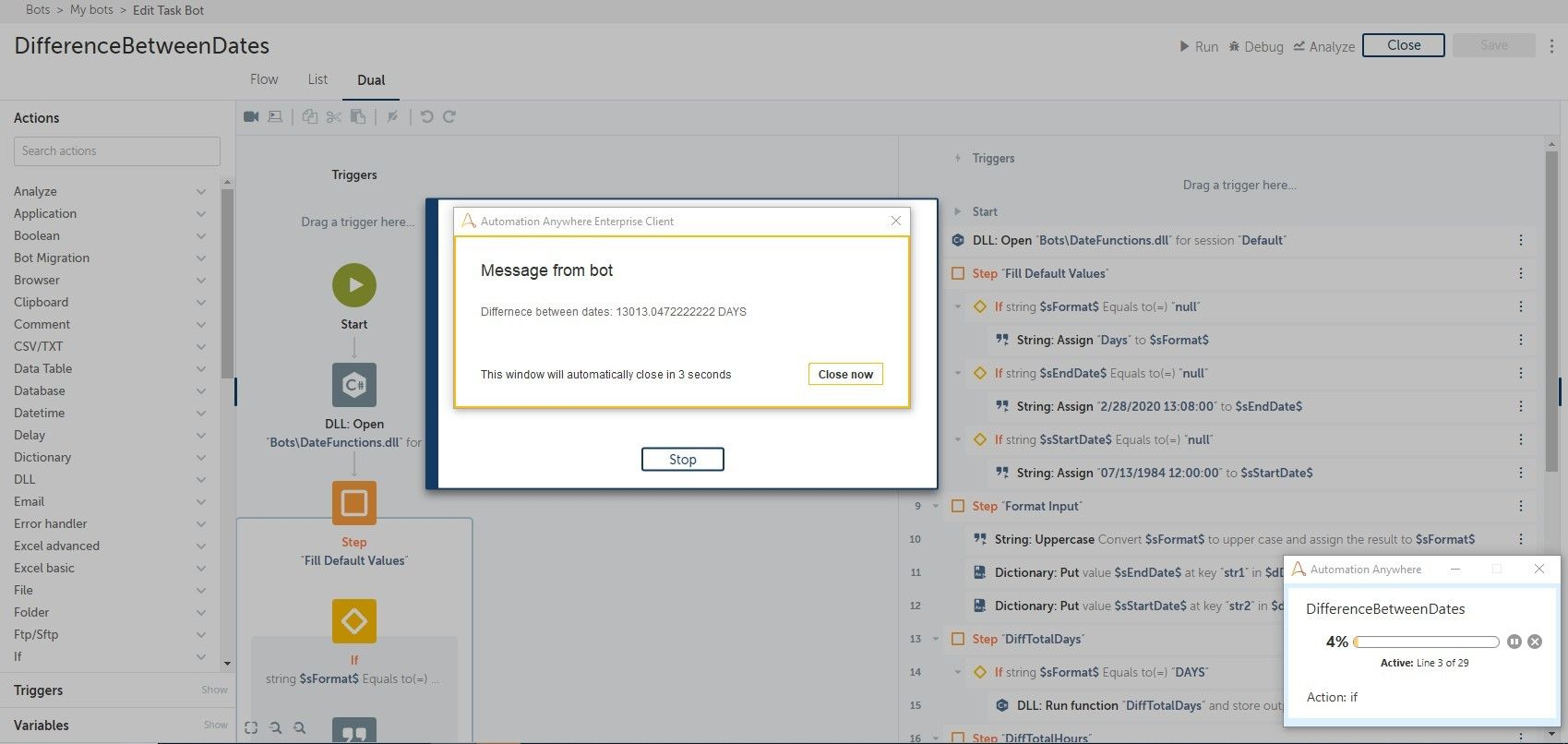The height and width of the screenshot is (744, 1568).
Task: Expand the Boolean actions category
Action: coord(200,235)
